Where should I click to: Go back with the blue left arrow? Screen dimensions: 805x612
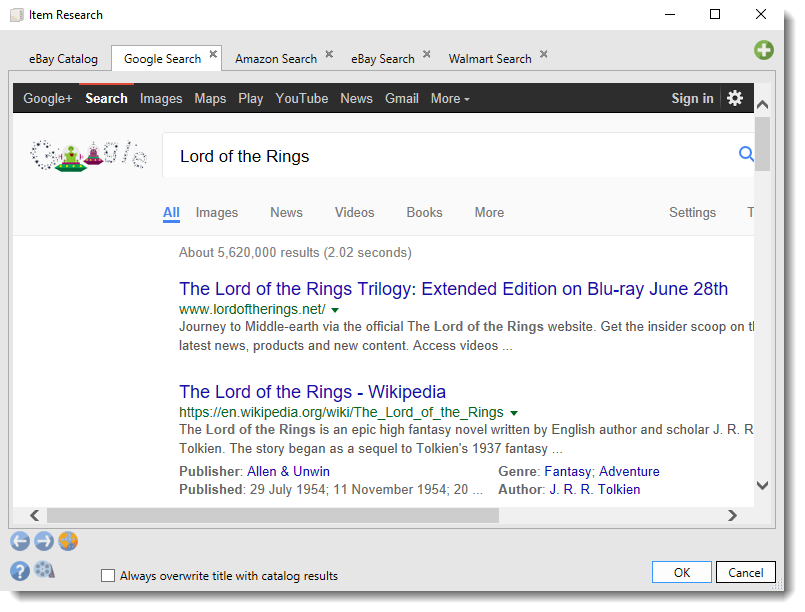click(x=20, y=541)
